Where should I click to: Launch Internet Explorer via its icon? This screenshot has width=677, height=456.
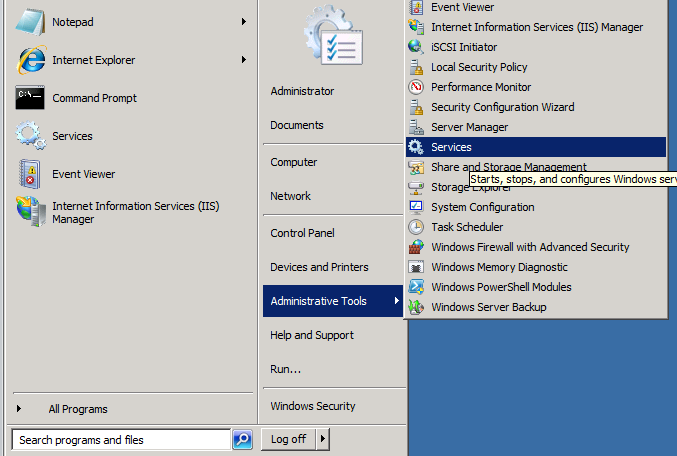click(31, 60)
